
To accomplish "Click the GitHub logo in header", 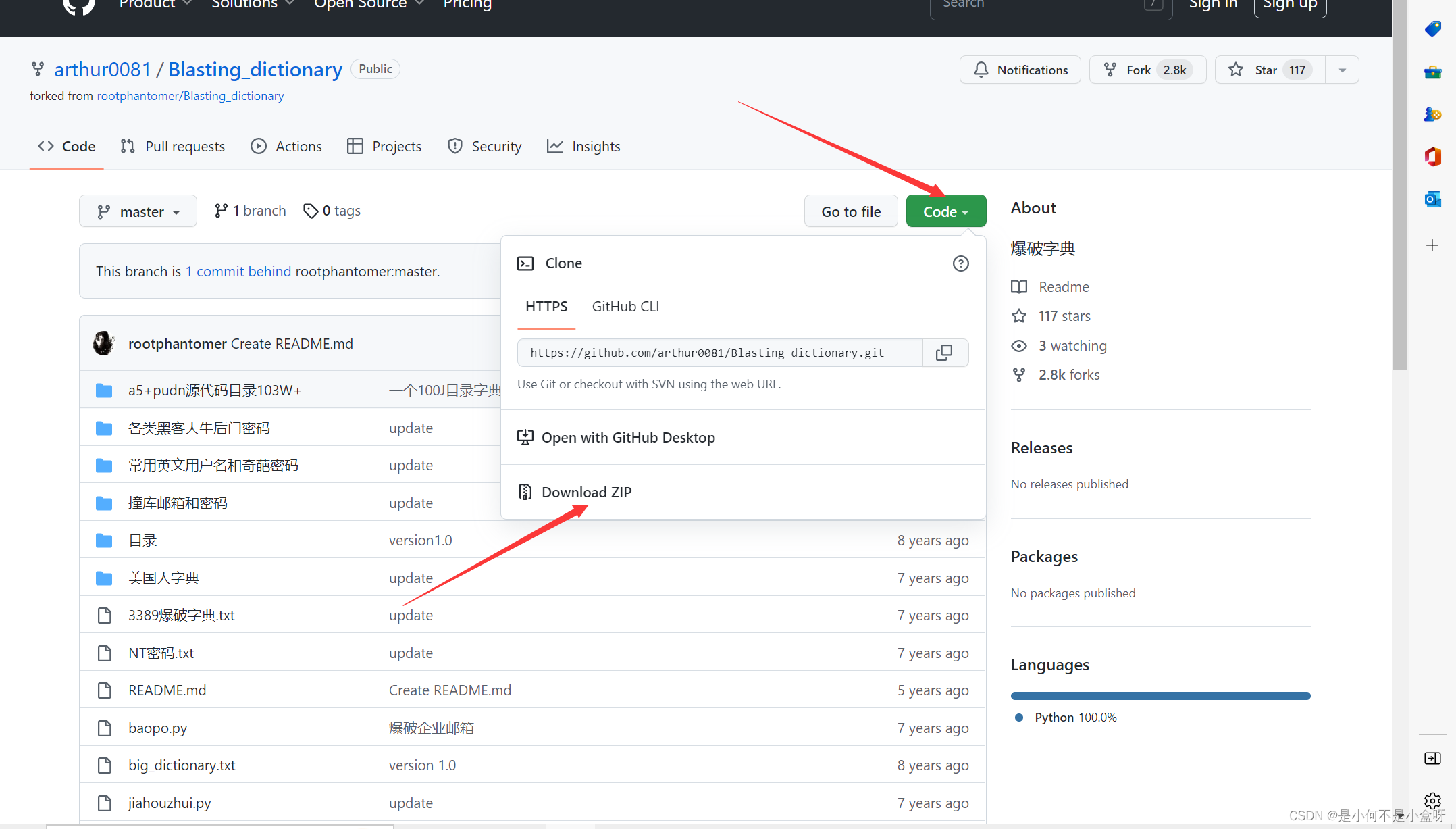I will click(x=78, y=5).
